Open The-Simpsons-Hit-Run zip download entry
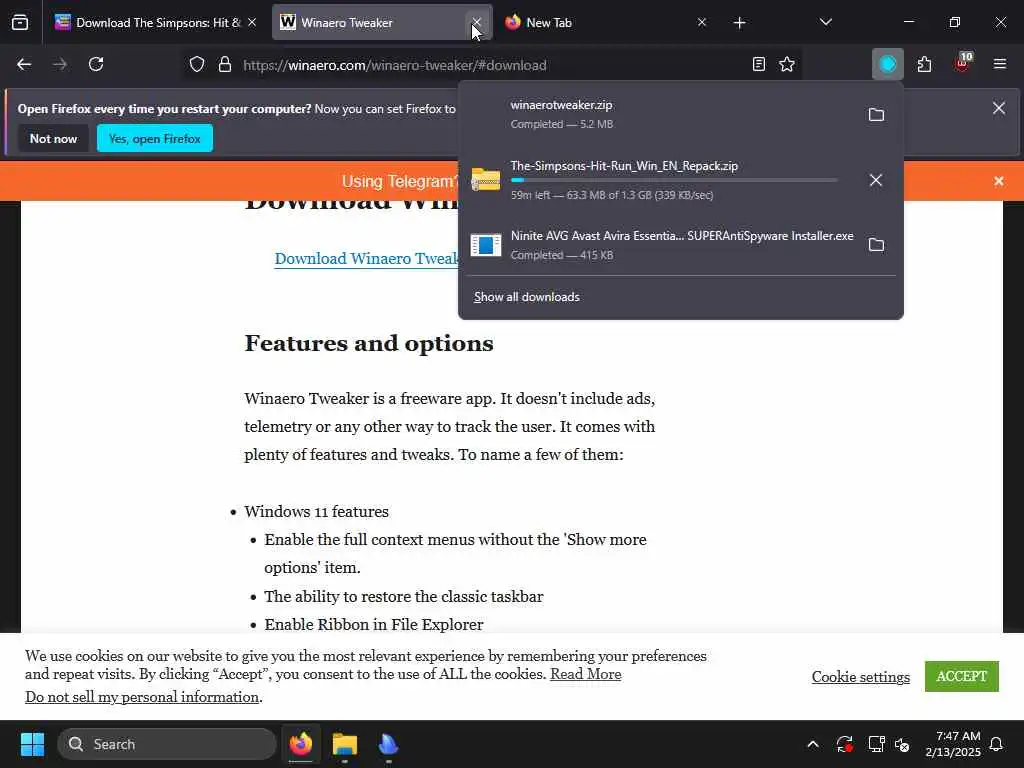Image resolution: width=1024 pixels, height=768 pixels. (658, 180)
